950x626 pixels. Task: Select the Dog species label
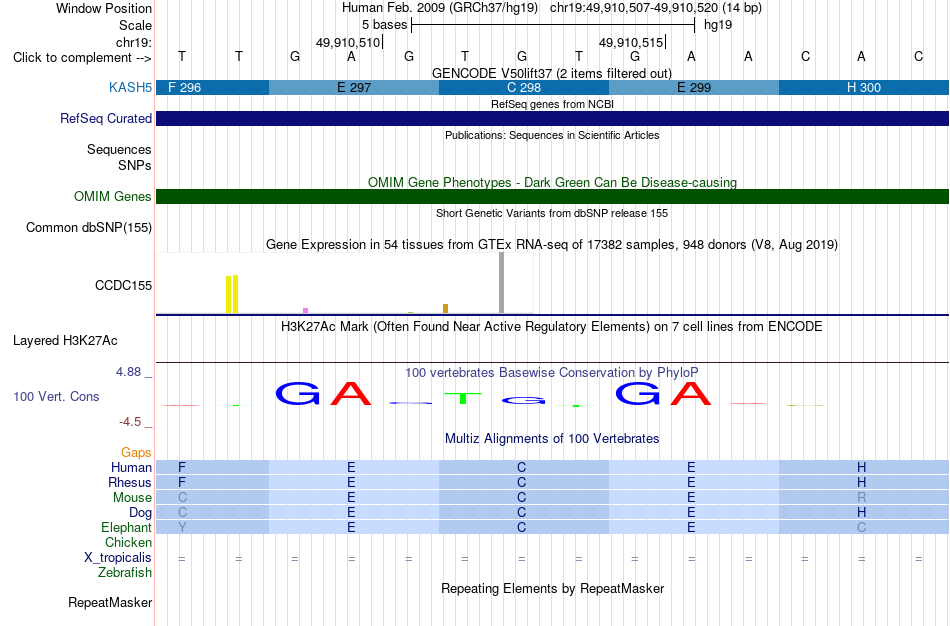point(141,513)
